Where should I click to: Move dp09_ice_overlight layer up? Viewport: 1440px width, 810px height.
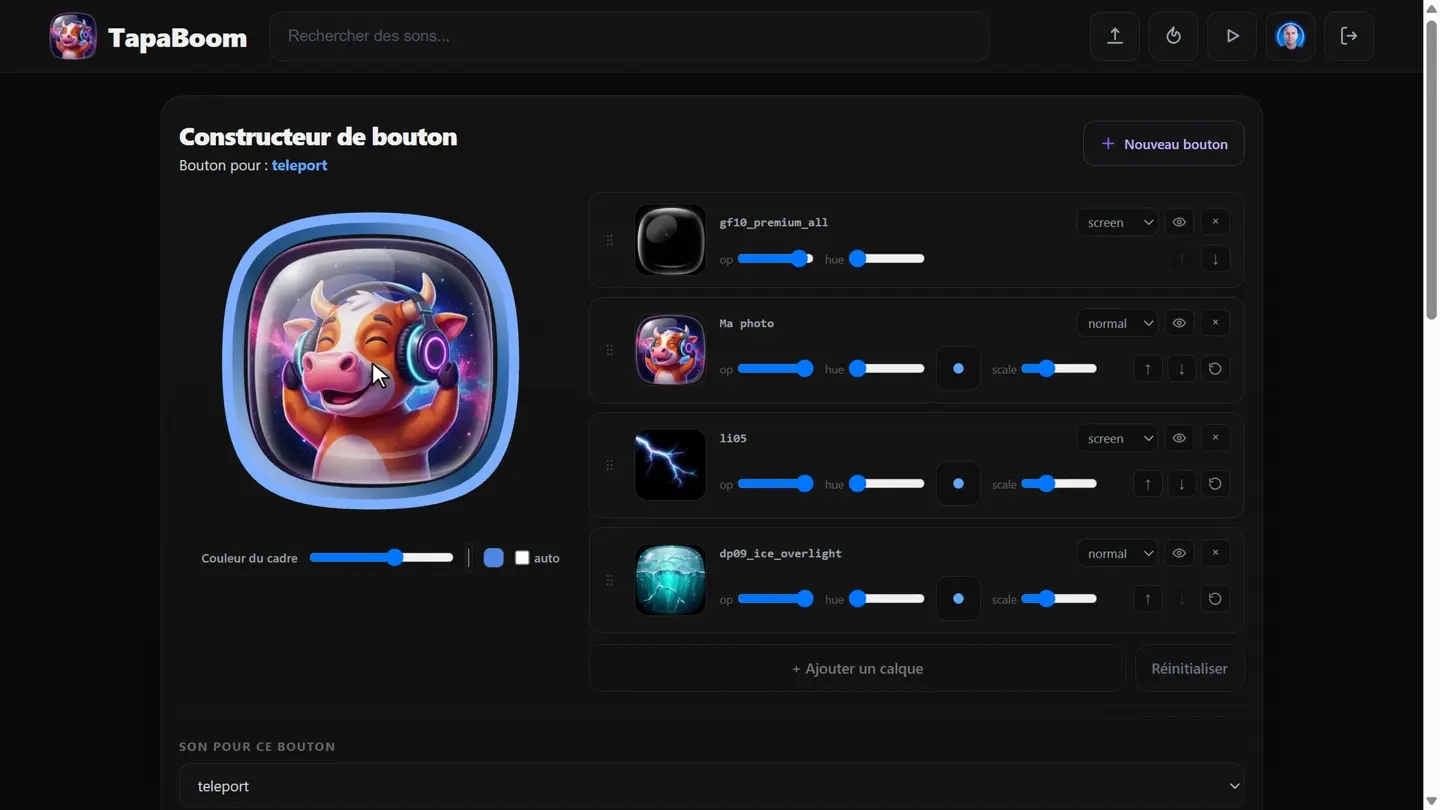tap(1148, 599)
